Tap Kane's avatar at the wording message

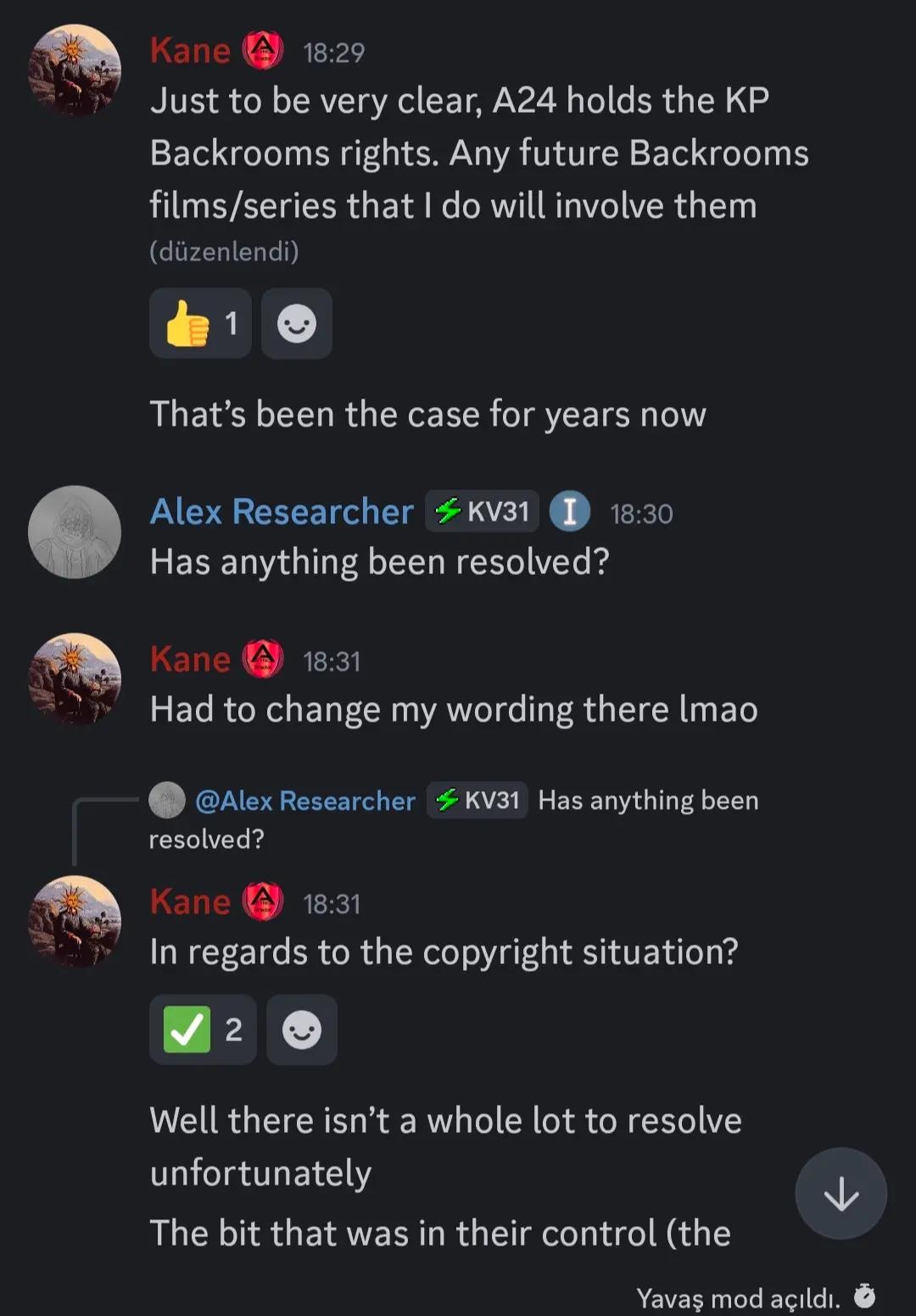coord(75,678)
